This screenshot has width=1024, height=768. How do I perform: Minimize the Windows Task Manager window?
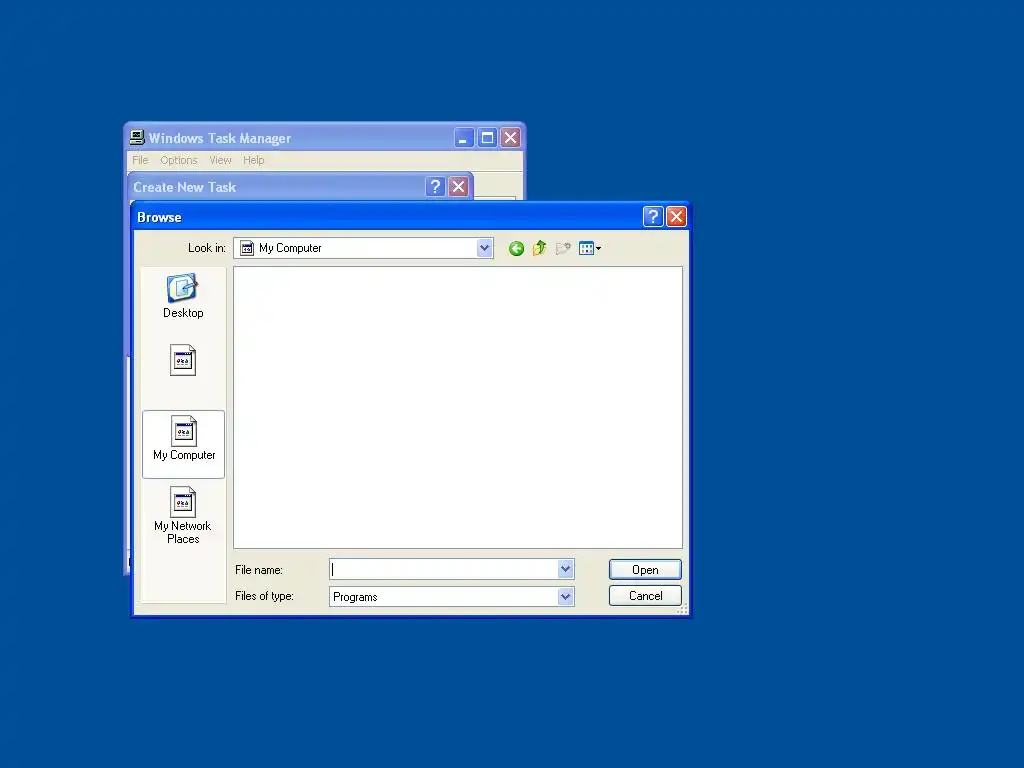pyautogui.click(x=464, y=138)
